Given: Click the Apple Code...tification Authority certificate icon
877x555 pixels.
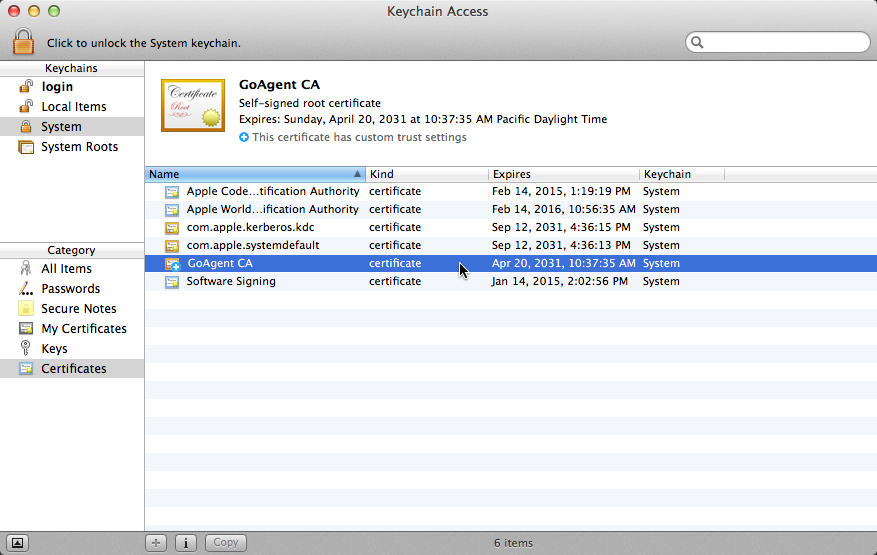Looking at the screenshot, I should tap(172, 192).
